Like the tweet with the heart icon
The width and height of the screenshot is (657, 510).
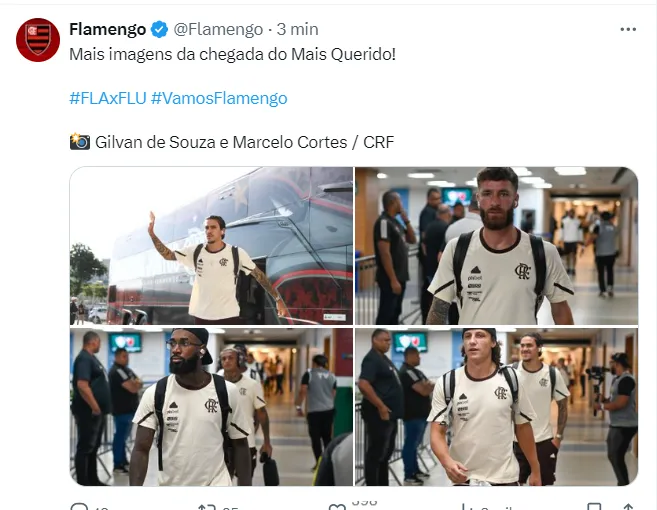[337, 507]
